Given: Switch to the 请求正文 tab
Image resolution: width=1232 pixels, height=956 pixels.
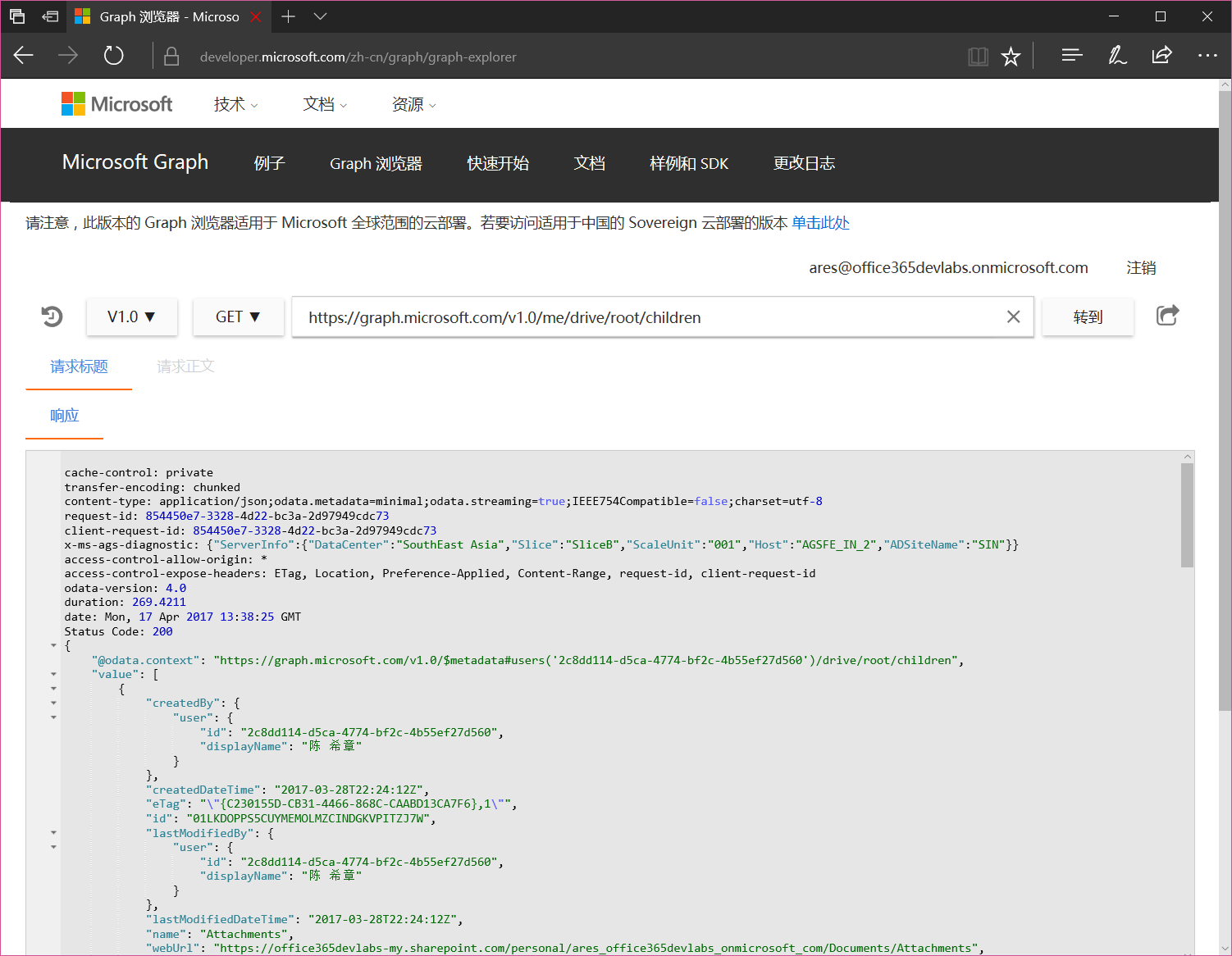Looking at the screenshot, I should [185, 366].
